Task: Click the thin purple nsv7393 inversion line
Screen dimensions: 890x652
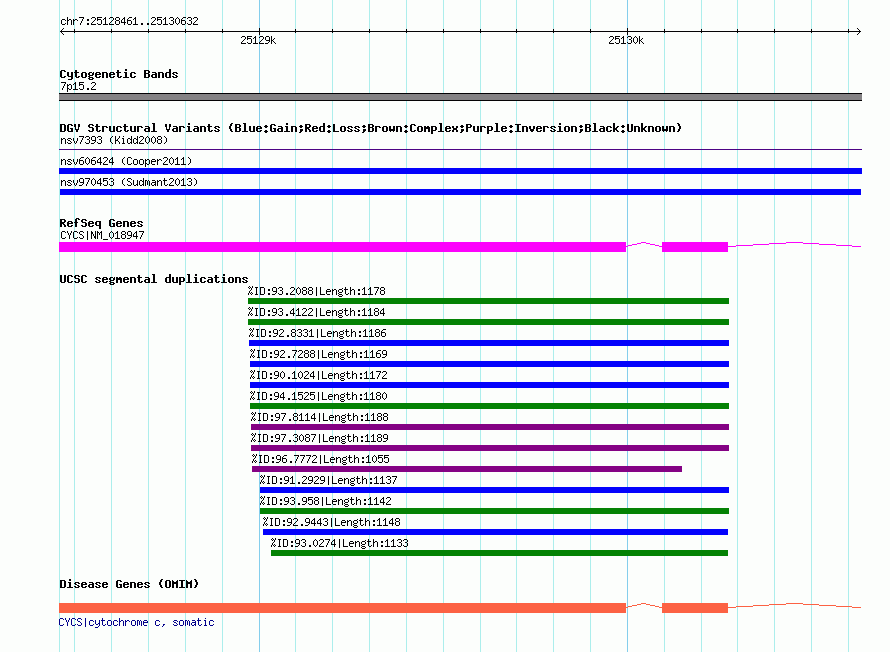Action: point(460,149)
